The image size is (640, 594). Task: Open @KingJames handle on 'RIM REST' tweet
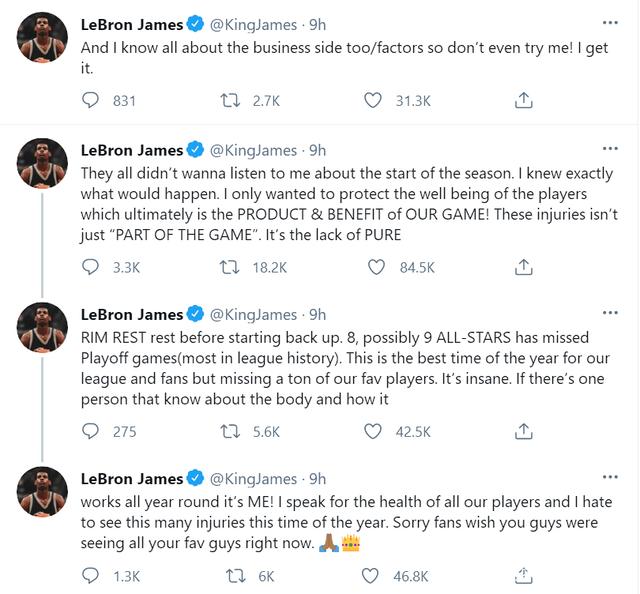click(252, 315)
